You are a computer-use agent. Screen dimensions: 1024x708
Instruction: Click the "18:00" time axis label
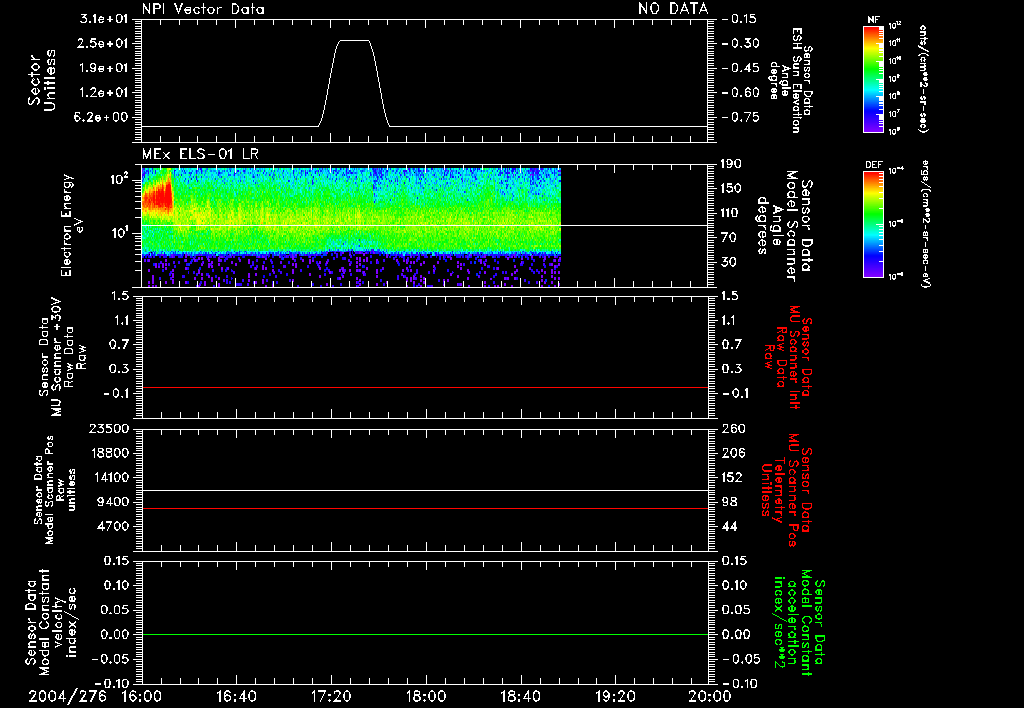point(426,697)
